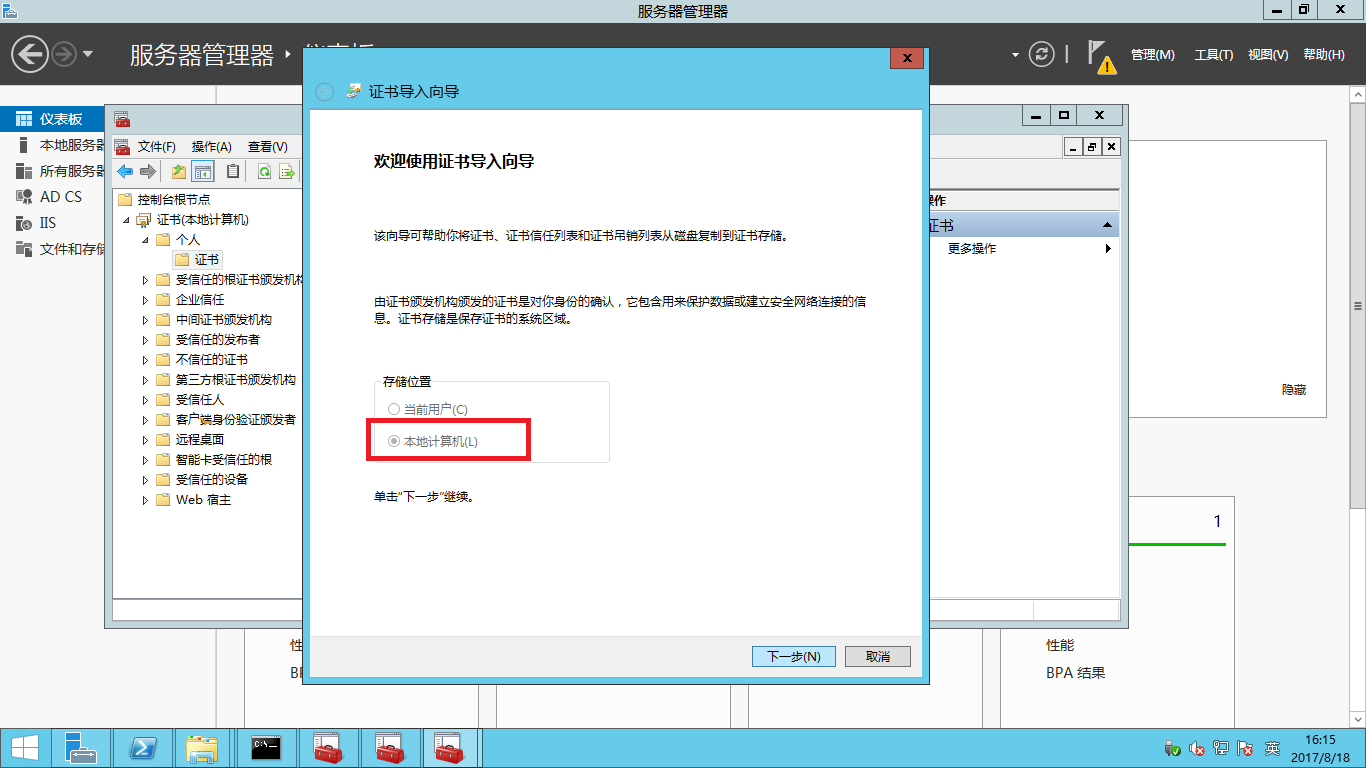Click the Server Manager refresh icon
This screenshot has width=1366, height=768.
1042,54
